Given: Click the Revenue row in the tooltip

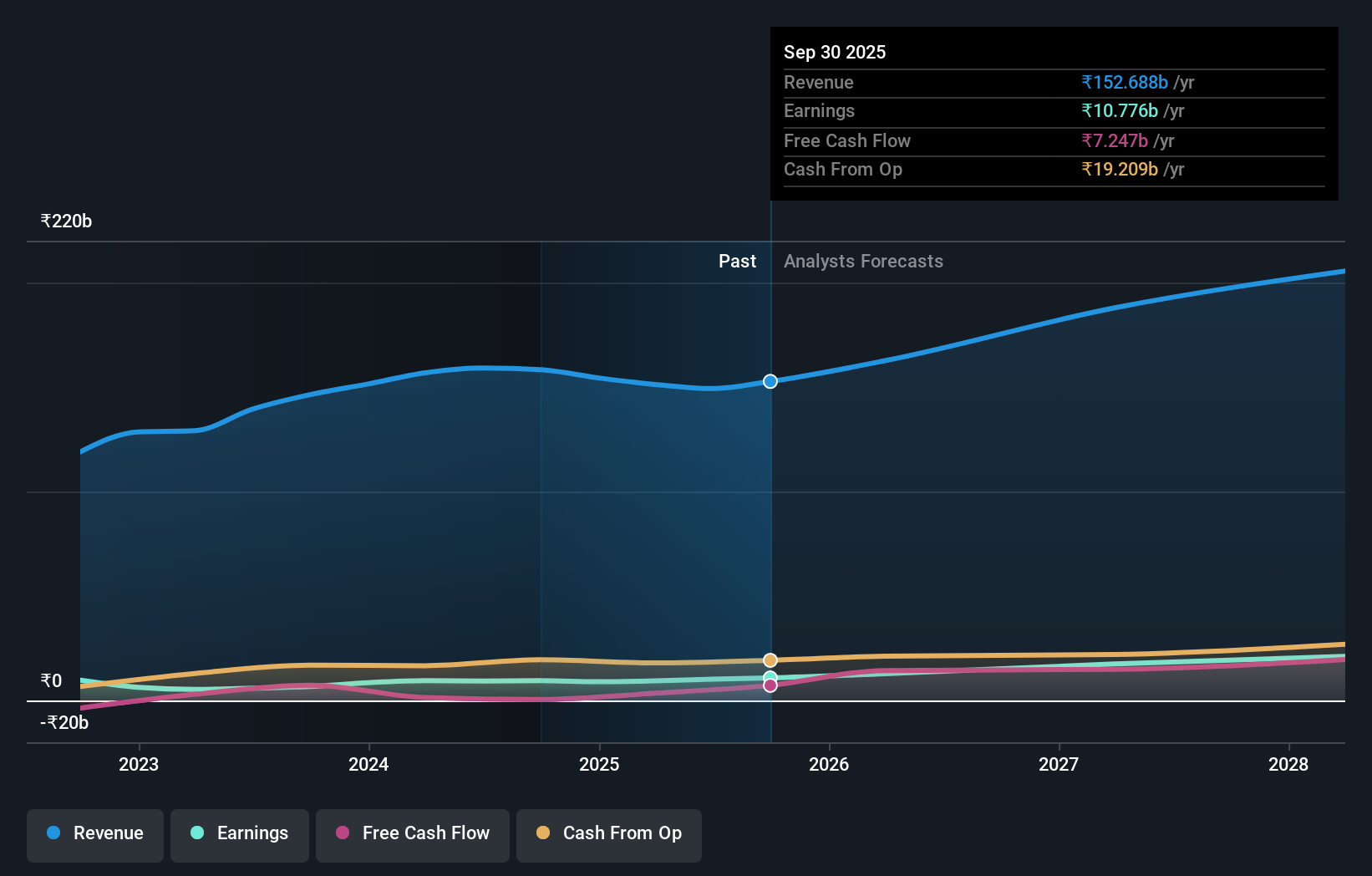Looking at the screenshot, I should tap(819, 82).
